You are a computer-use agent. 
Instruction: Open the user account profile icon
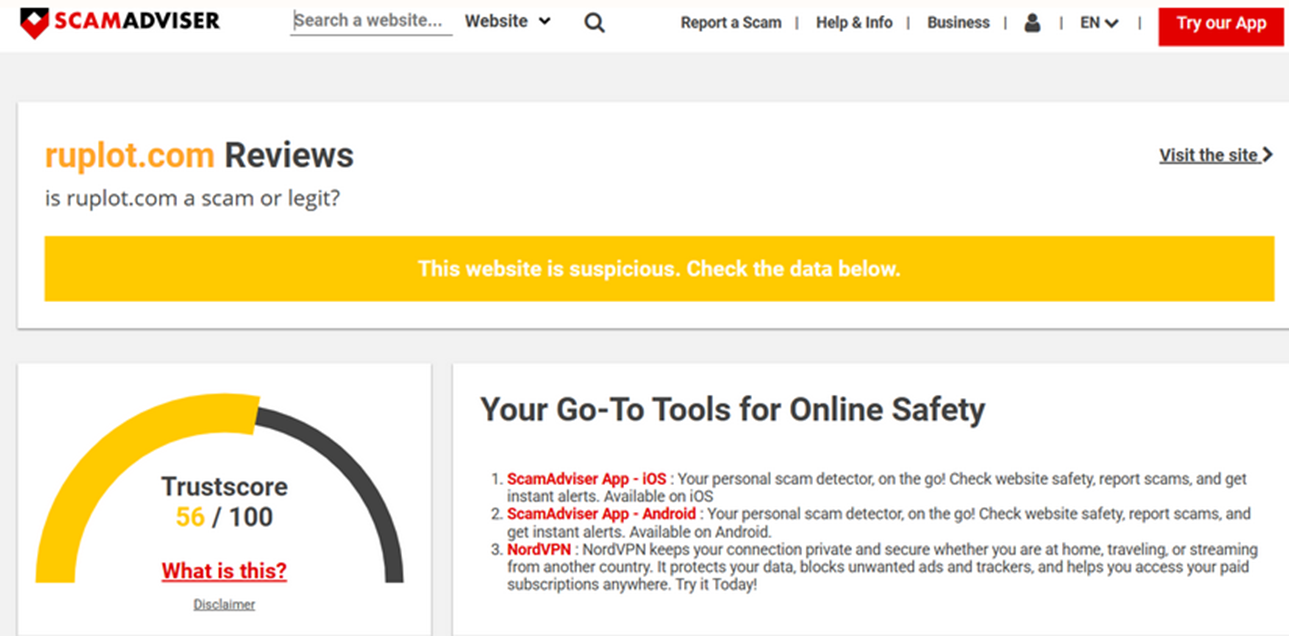click(1032, 22)
